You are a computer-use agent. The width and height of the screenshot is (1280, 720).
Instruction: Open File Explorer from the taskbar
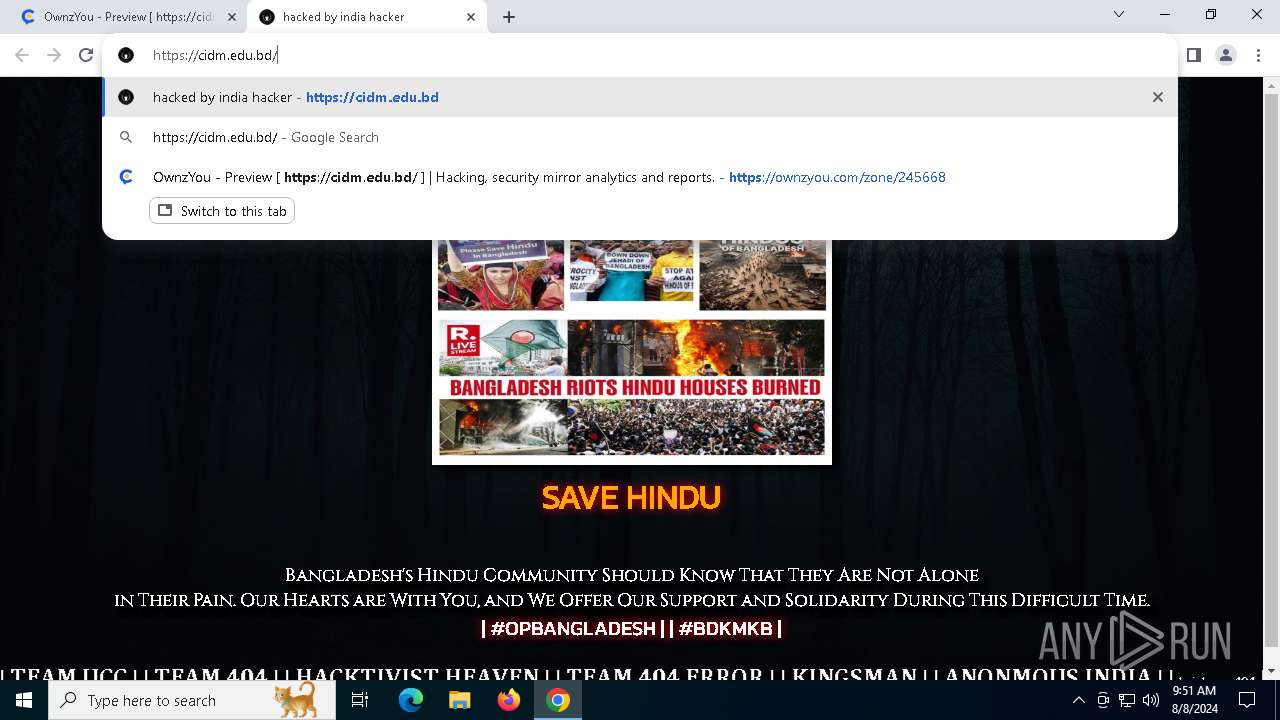click(x=460, y=700)
